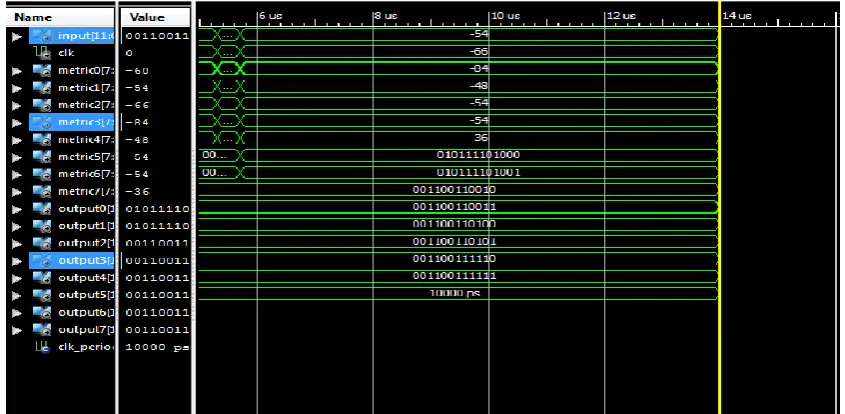Click the metric5 bus icon
The image size is (845, 414).
(x=41, y=157)
